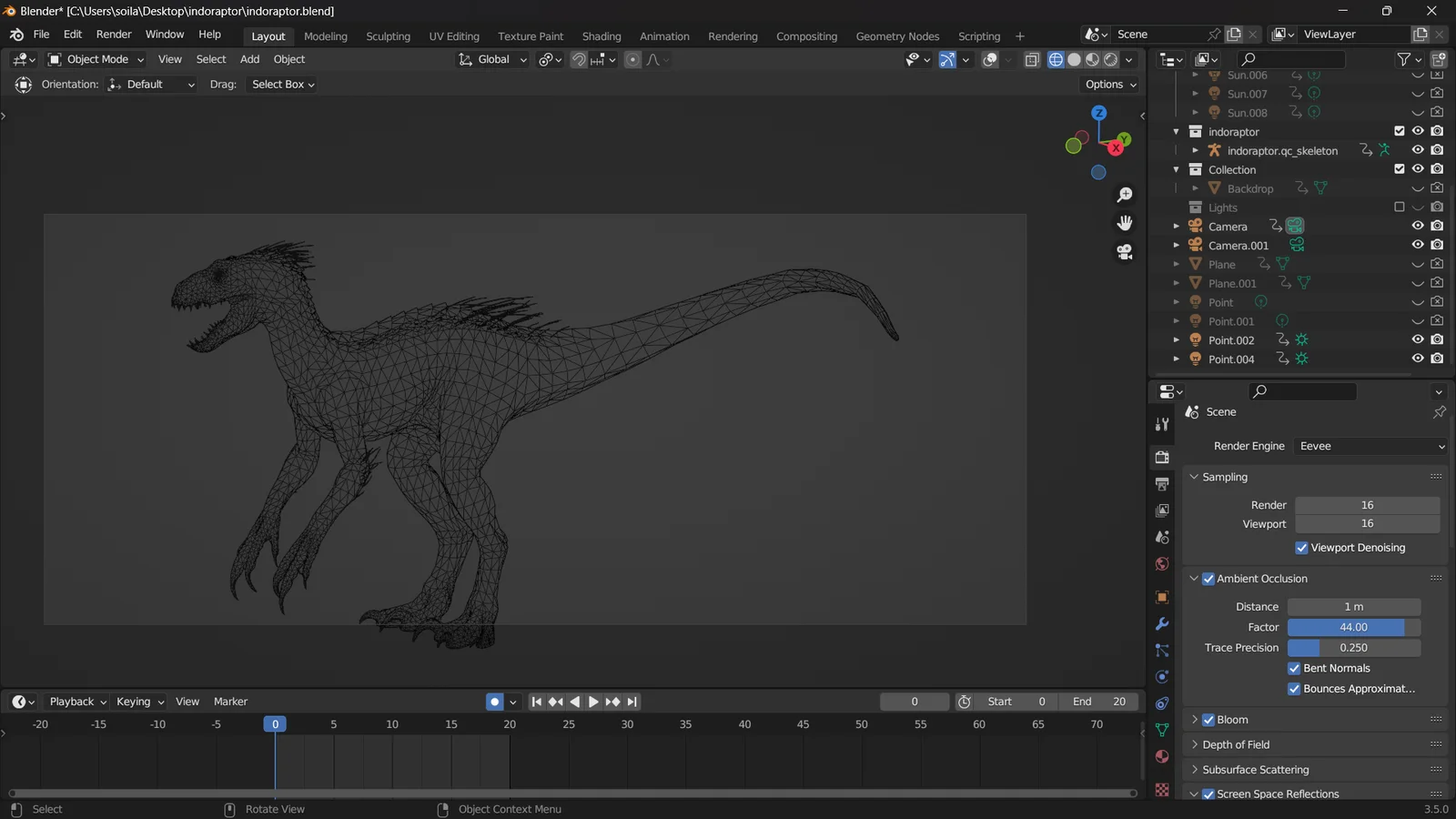Click the End frame field in the timeline
The image size is (1456, 819).
(1100, 702)
